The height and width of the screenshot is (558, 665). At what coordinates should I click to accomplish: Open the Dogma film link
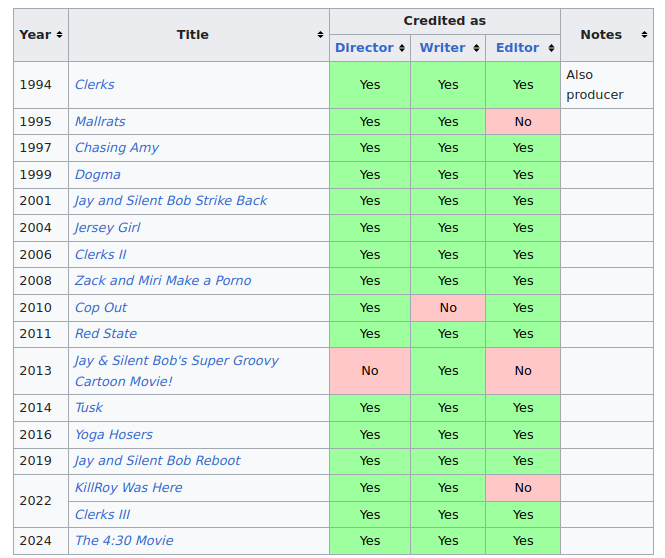point(98,174)
